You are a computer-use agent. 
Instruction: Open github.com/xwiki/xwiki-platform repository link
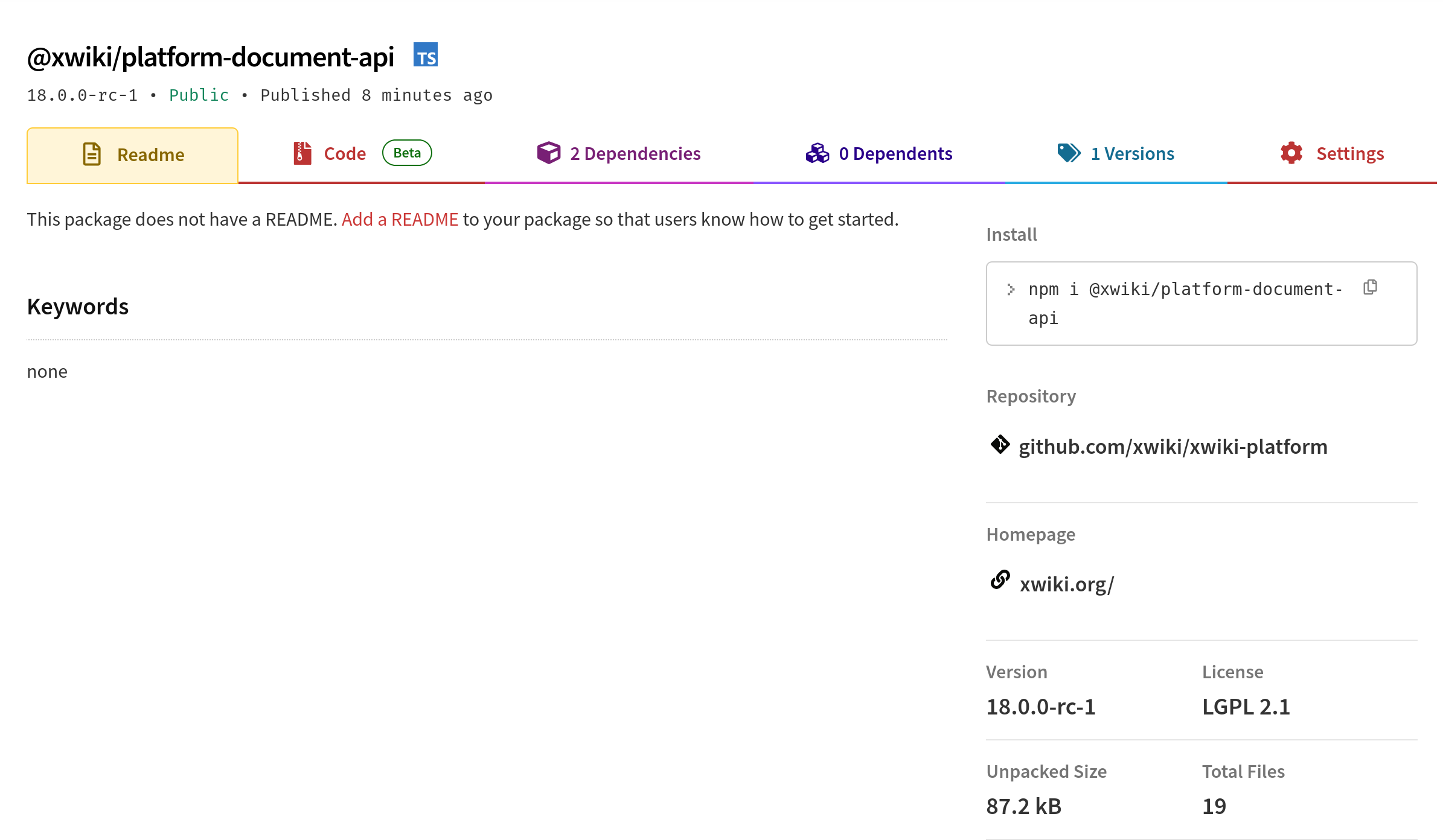(x=1173, y=447)
